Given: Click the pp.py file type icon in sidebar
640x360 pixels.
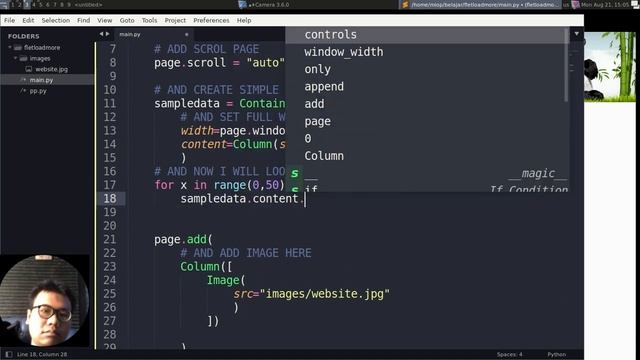Looking at the screenshot, I should click(x=23, y=91).
